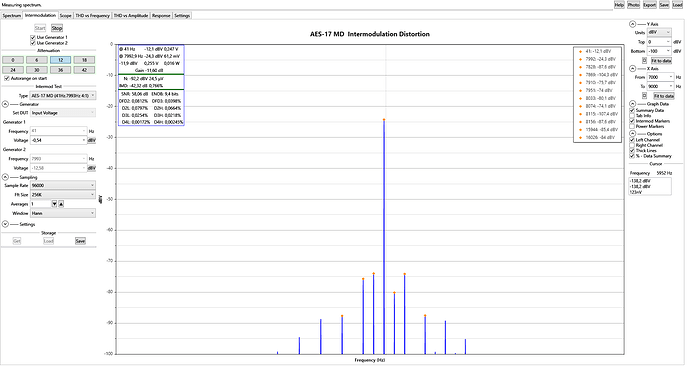Set attenuation to 0
The width and height of the screenshot is (690, 379).
(13, 60)
